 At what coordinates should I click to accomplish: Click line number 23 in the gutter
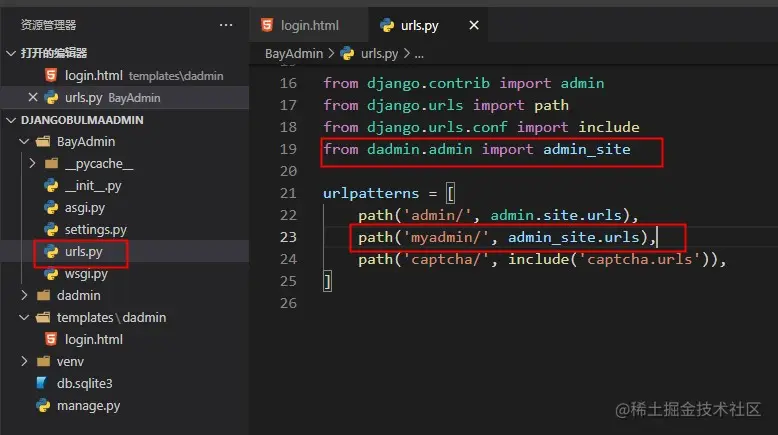[x=288, y=237]
